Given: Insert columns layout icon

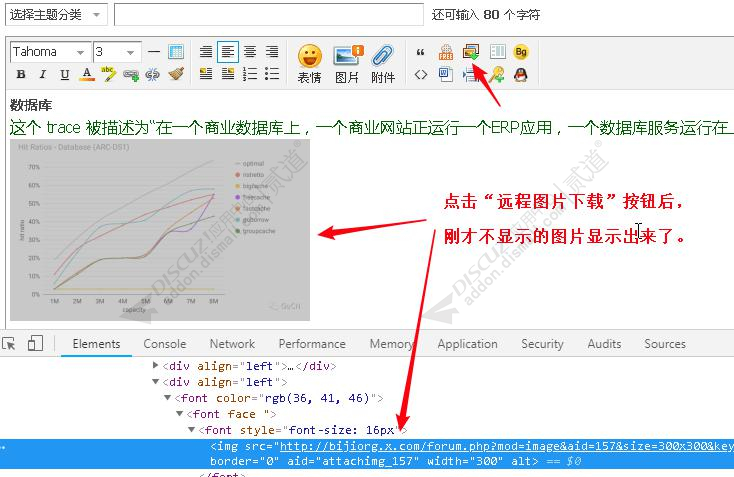Looking at the screenshot, I should [498, 51].
